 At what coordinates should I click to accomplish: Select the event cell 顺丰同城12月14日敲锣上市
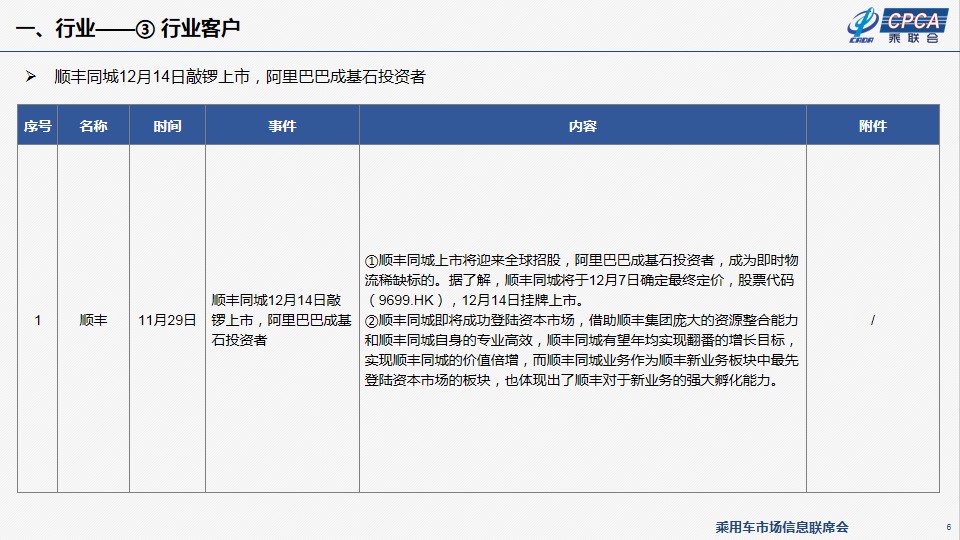point(282,320)
